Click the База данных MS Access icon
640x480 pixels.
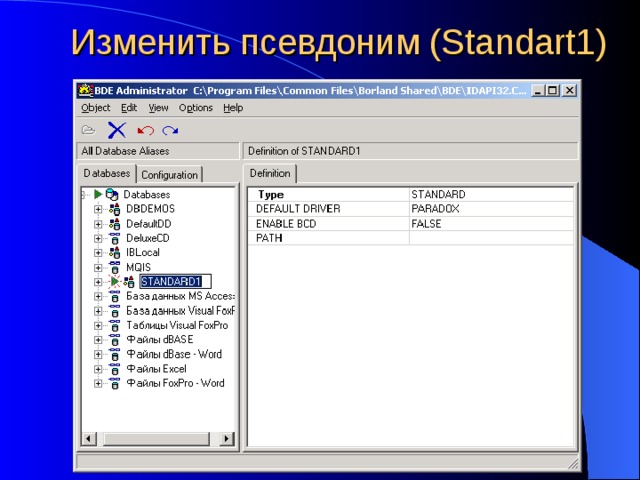click(x=115, y=296)
